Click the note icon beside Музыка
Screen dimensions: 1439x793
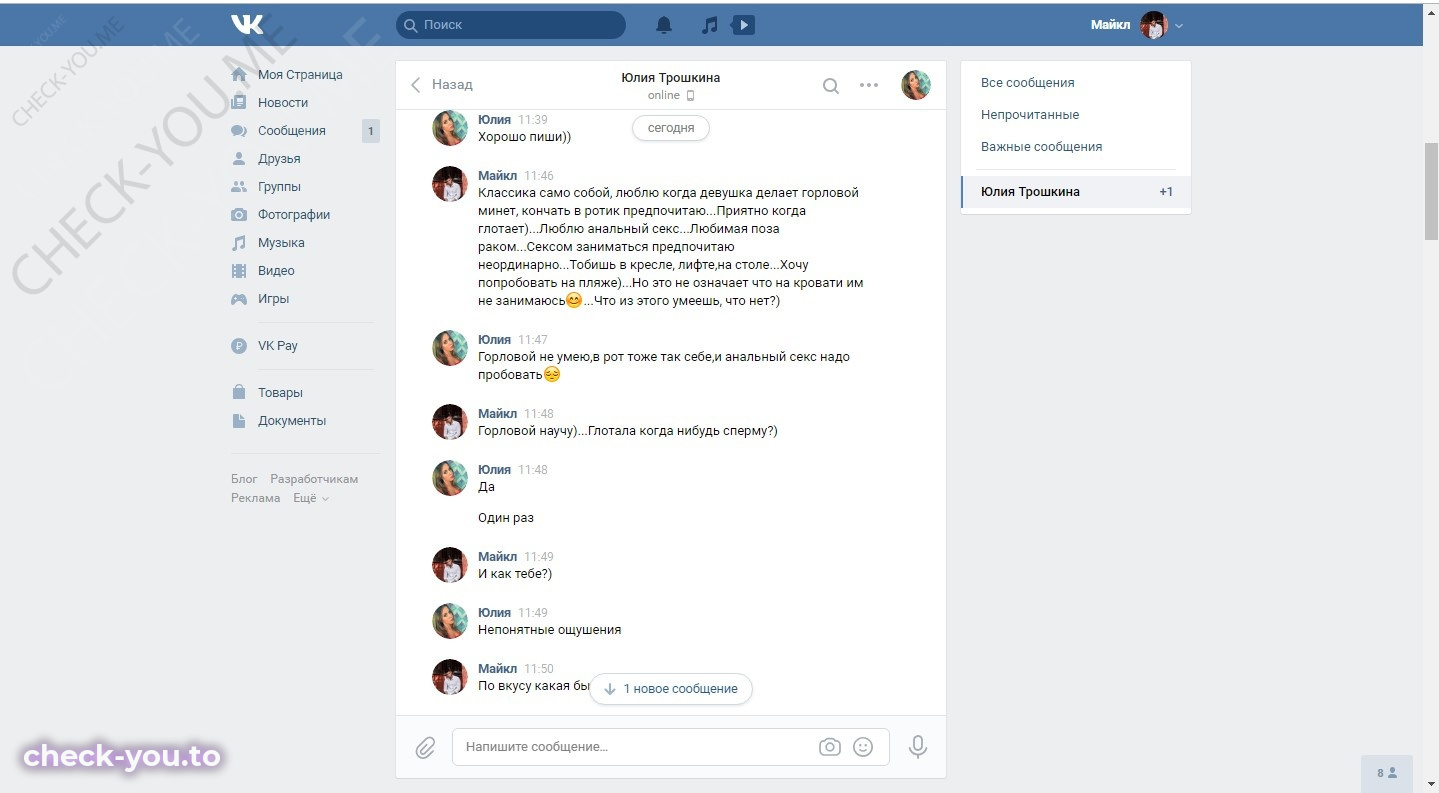point(239,243)
